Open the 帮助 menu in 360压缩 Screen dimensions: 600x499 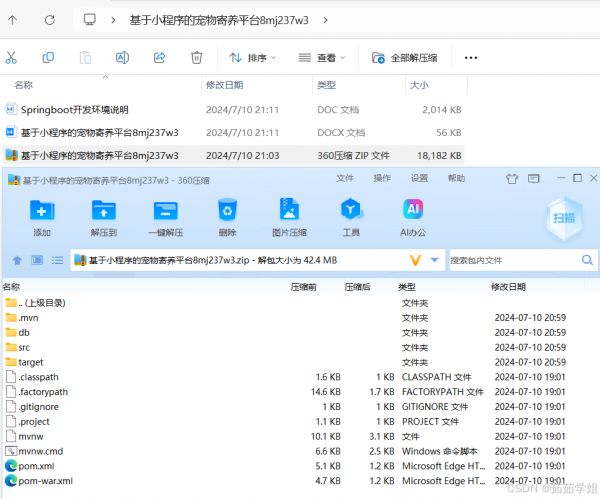coord(456,178)
